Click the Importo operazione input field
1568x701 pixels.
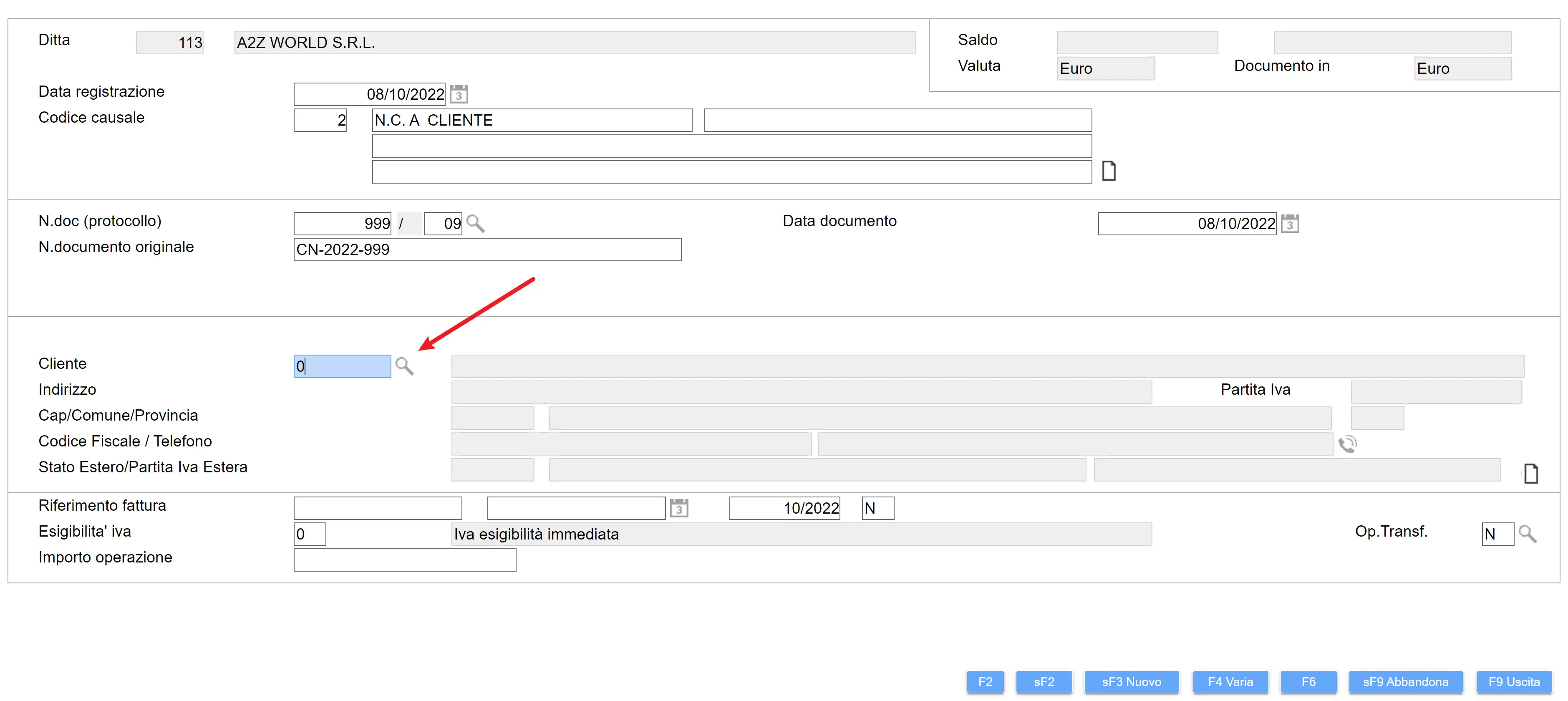pyautogui.click(x=405, y=560)
